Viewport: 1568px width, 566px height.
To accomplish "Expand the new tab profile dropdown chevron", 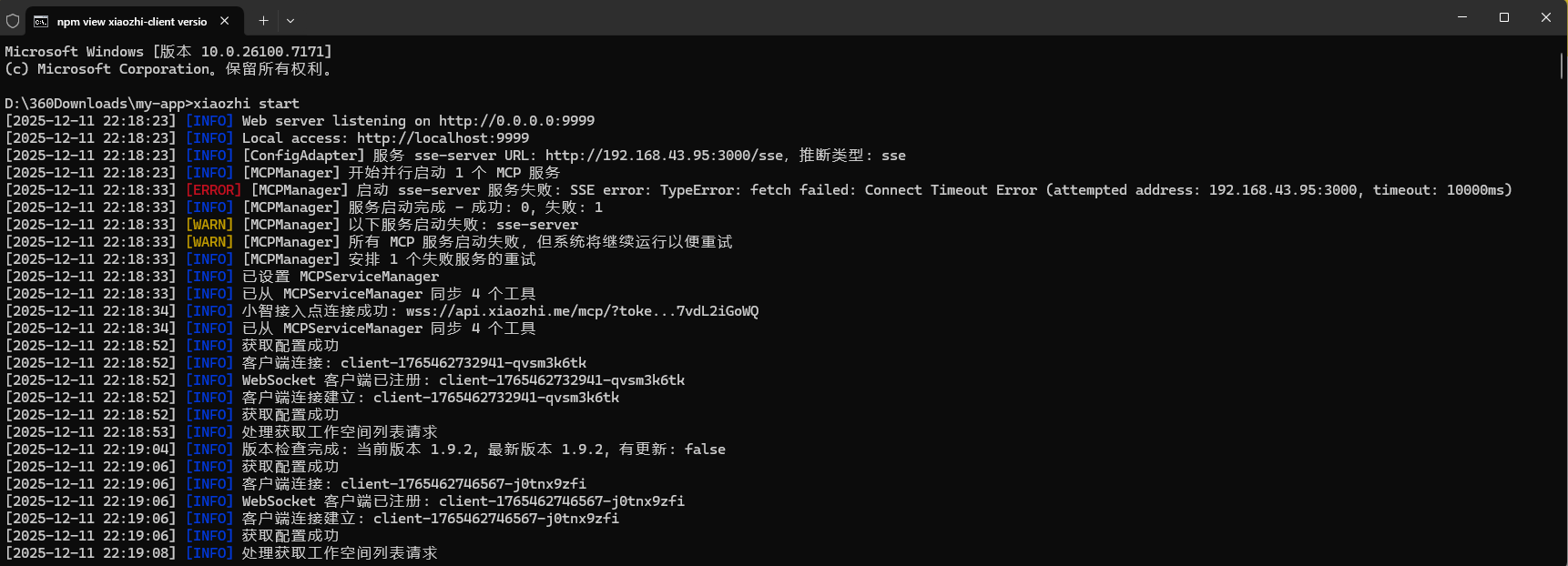I will [290, 20].
